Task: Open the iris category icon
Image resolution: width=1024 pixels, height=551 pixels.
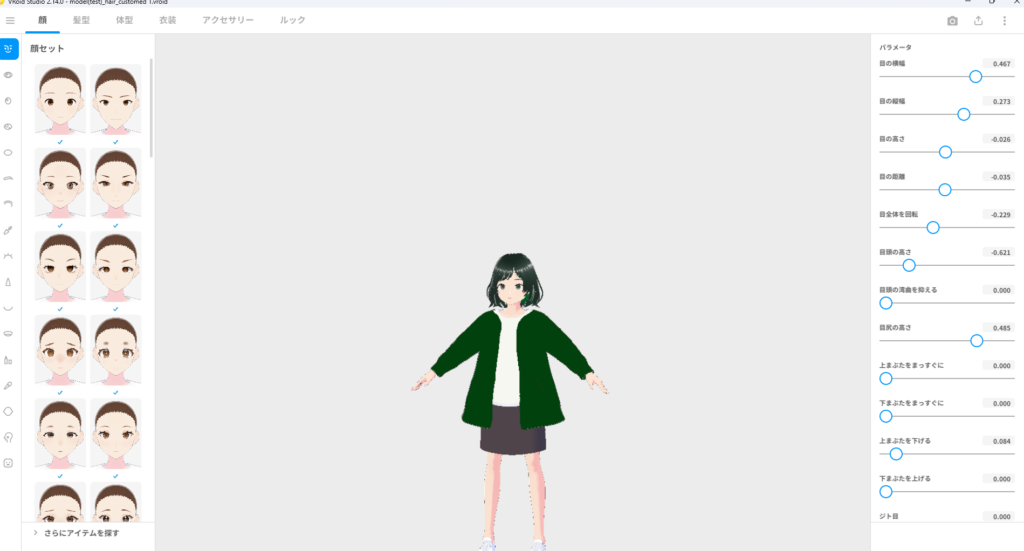Action: pos(8,101)
